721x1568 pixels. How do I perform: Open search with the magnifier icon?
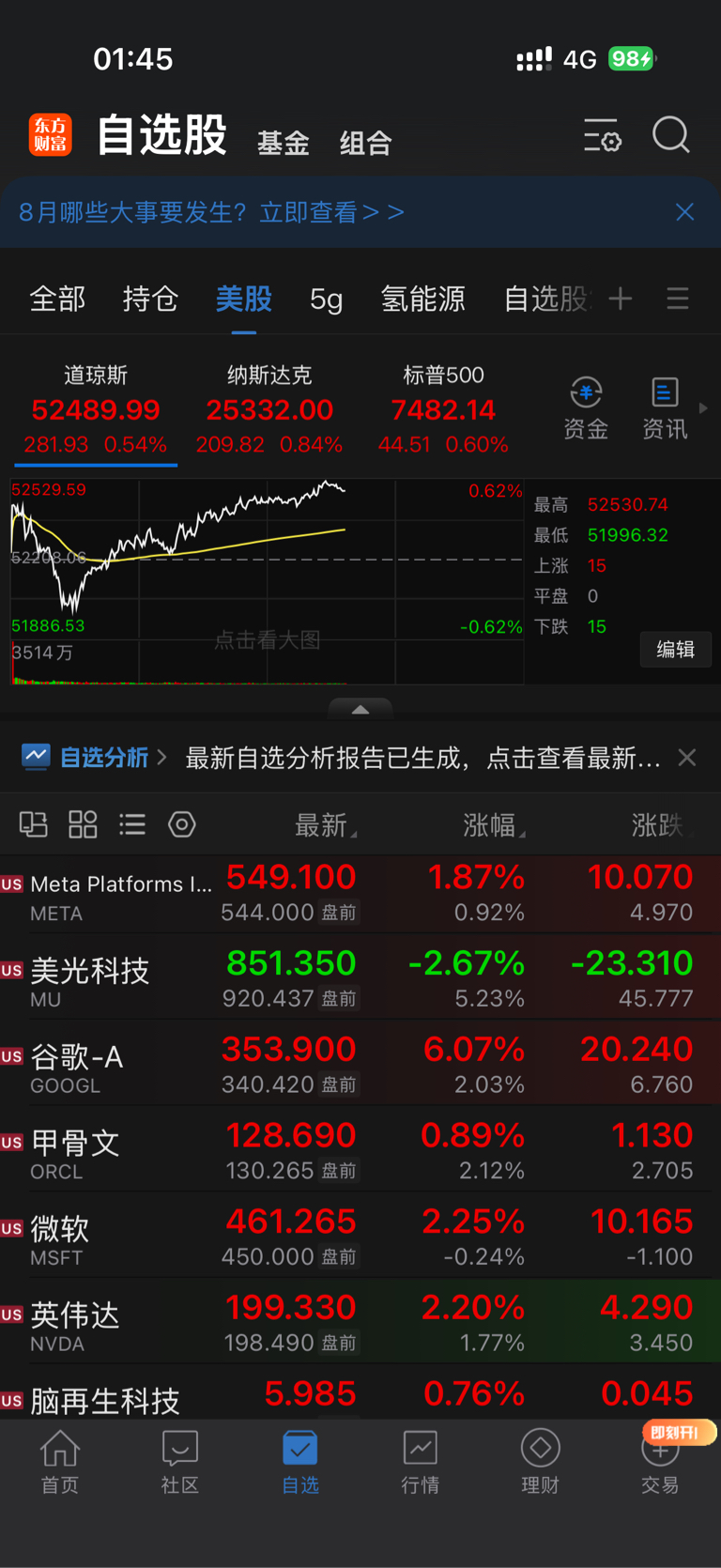[671, 135]
